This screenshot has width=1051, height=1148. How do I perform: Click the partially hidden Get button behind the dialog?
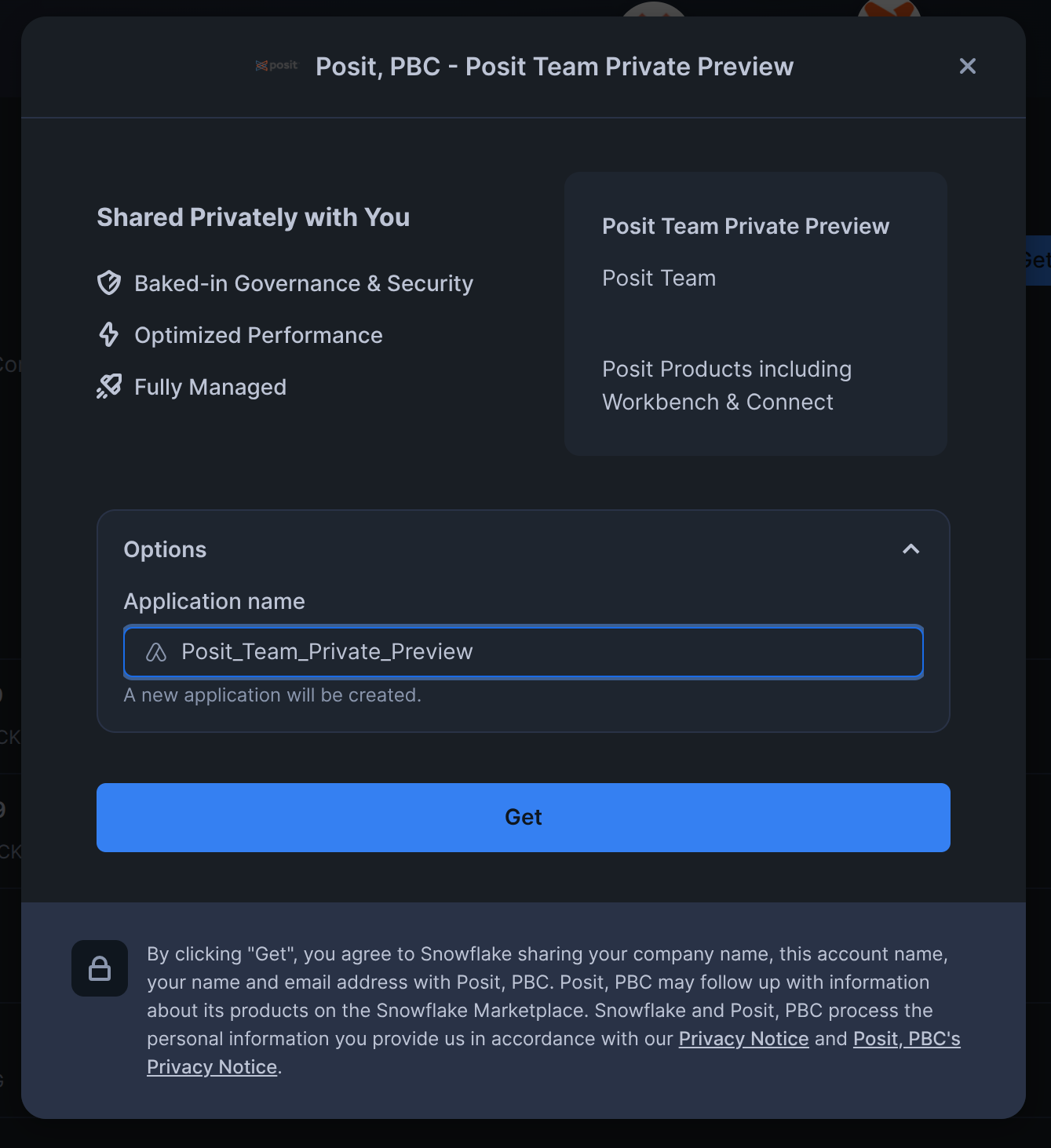pos(1038,261)
